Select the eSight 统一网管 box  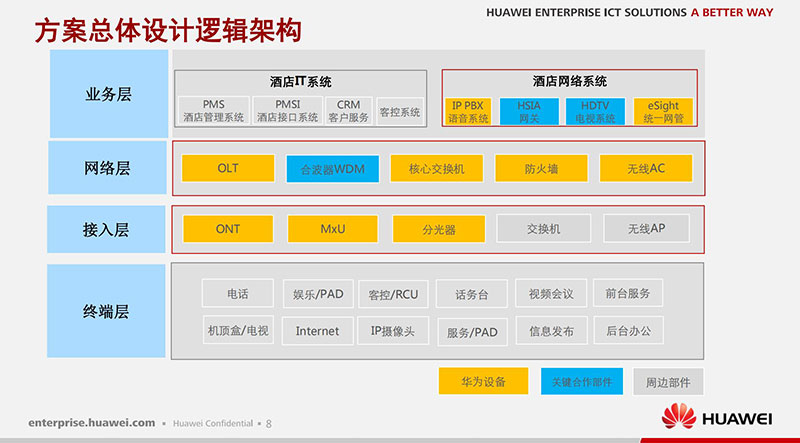(663, 112)
